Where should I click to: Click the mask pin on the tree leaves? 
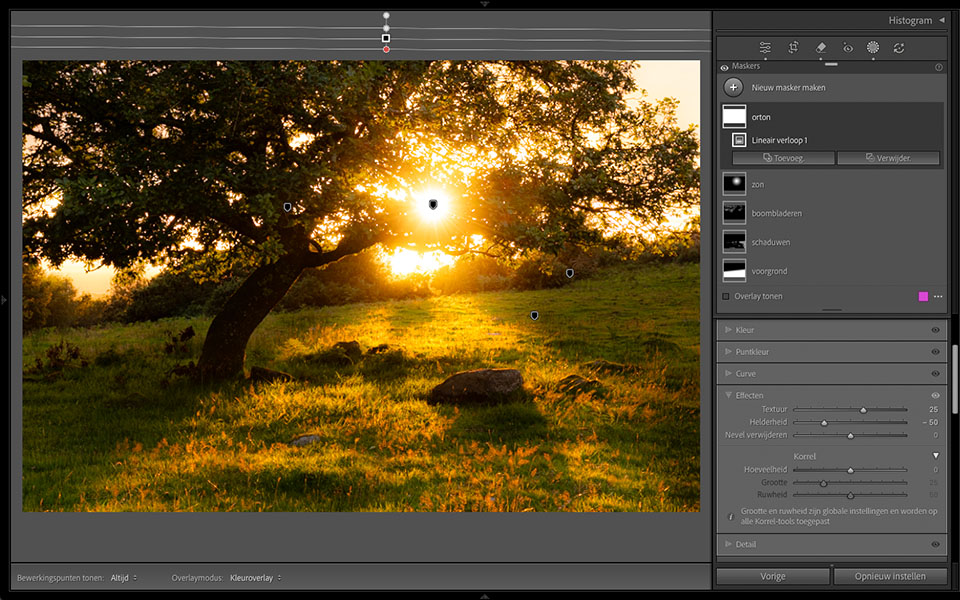(x=287, y=208)
